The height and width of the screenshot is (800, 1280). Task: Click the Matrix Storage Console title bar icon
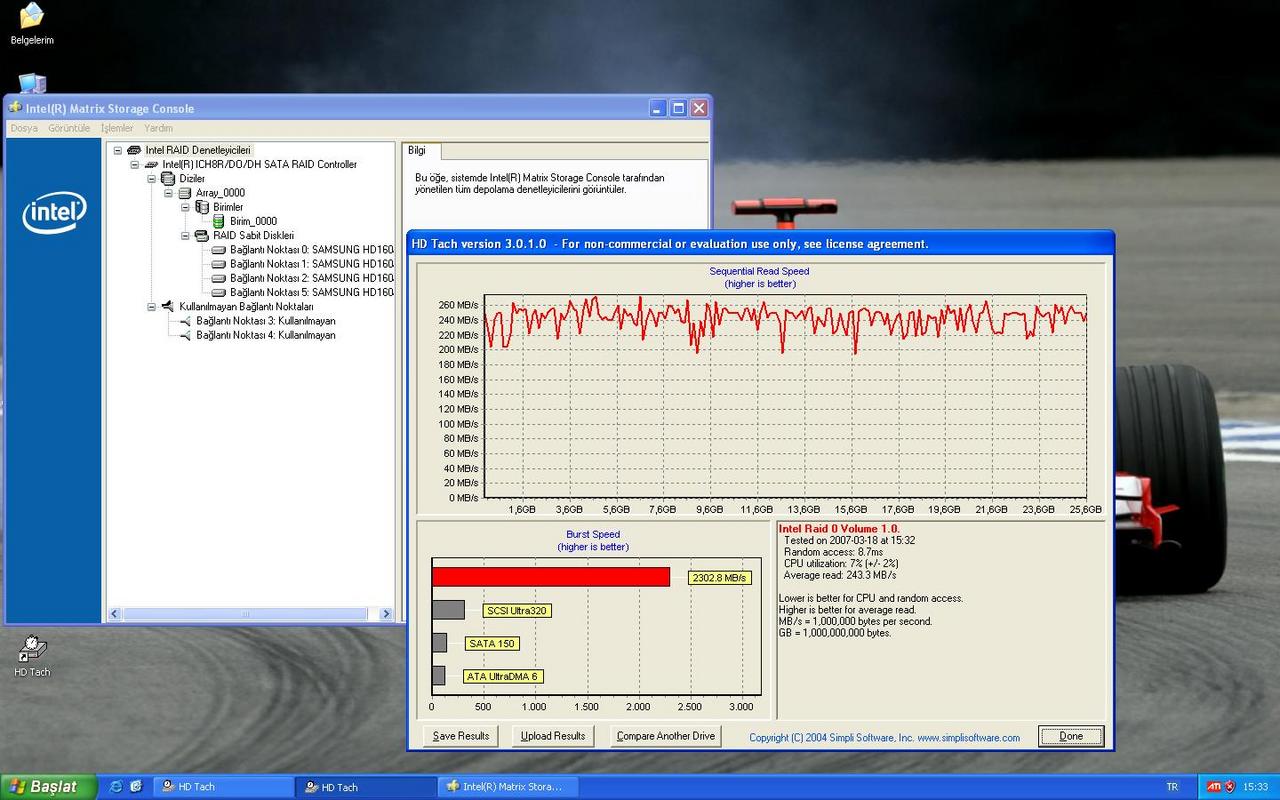[x=15, y=108]
